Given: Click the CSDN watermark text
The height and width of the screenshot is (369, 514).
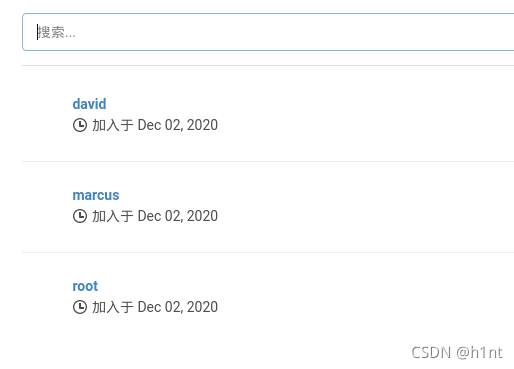Looking at the screenshot, I should pos(431,353).
